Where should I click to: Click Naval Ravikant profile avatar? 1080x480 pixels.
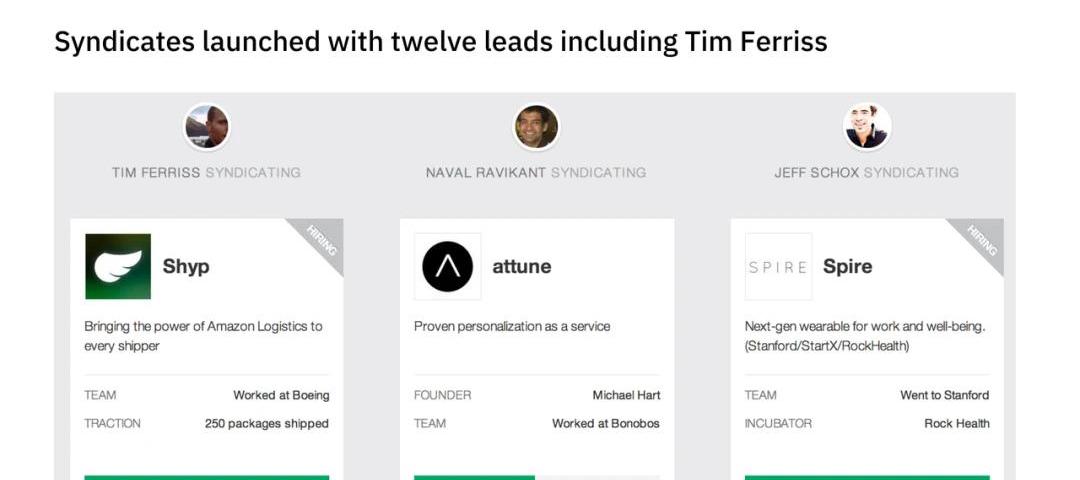coord(536,127)
